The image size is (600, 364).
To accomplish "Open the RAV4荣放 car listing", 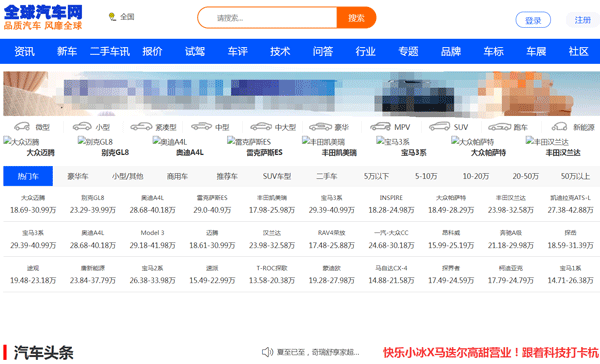I will coord(331,239).
